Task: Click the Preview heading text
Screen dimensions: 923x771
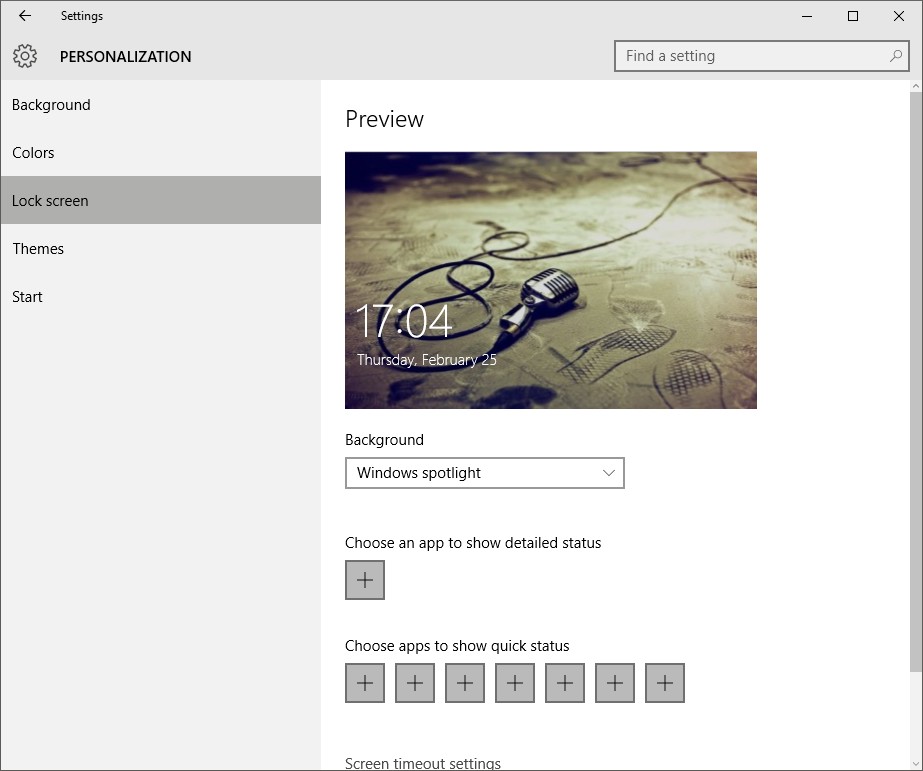Action: tap(384, 119)
